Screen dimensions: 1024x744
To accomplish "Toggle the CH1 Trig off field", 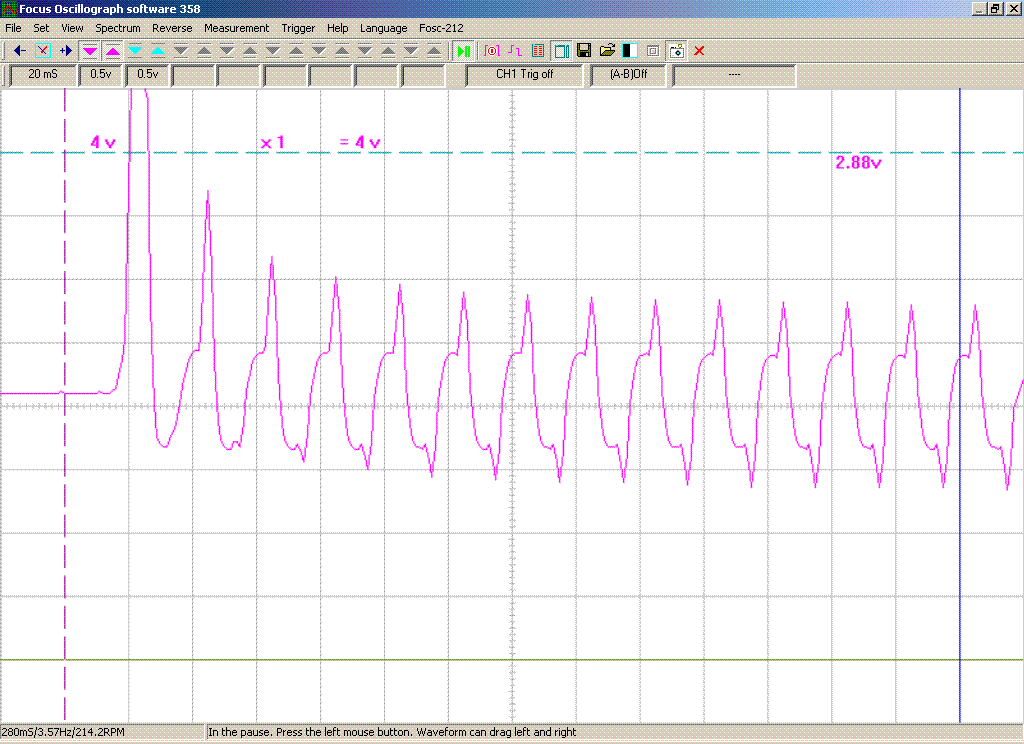I will [x=524, y=74].
